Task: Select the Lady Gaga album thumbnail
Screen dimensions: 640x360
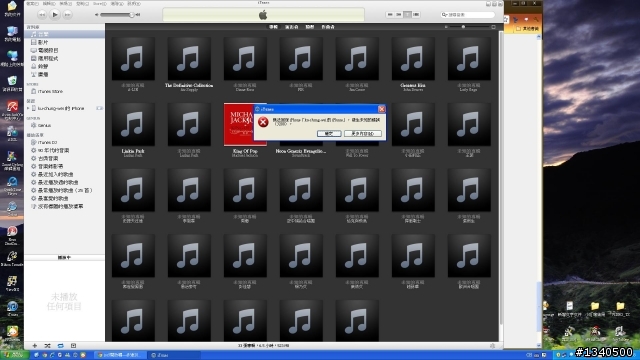Action: pyautogui.click(x=469, y=59)
